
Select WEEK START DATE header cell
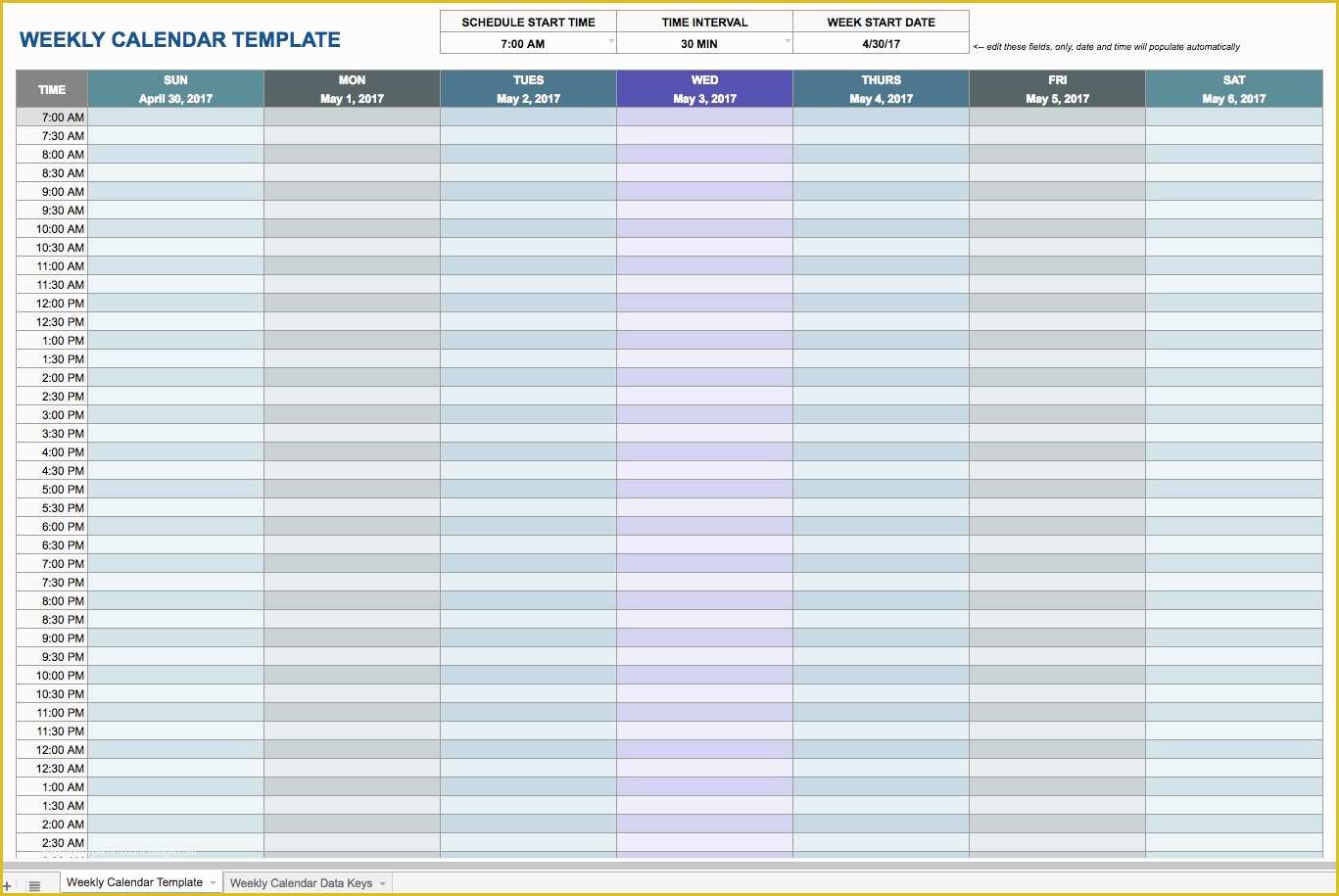pyautogui.click(x=881, y=22)
